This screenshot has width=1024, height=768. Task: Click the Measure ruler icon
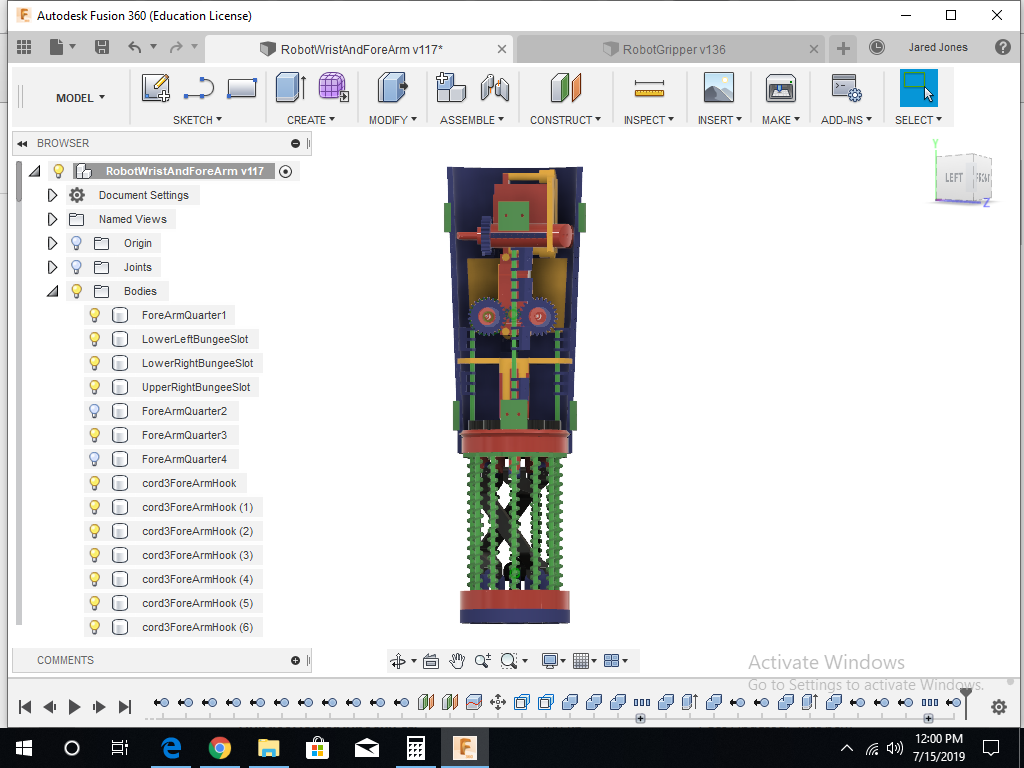[649, 89]
